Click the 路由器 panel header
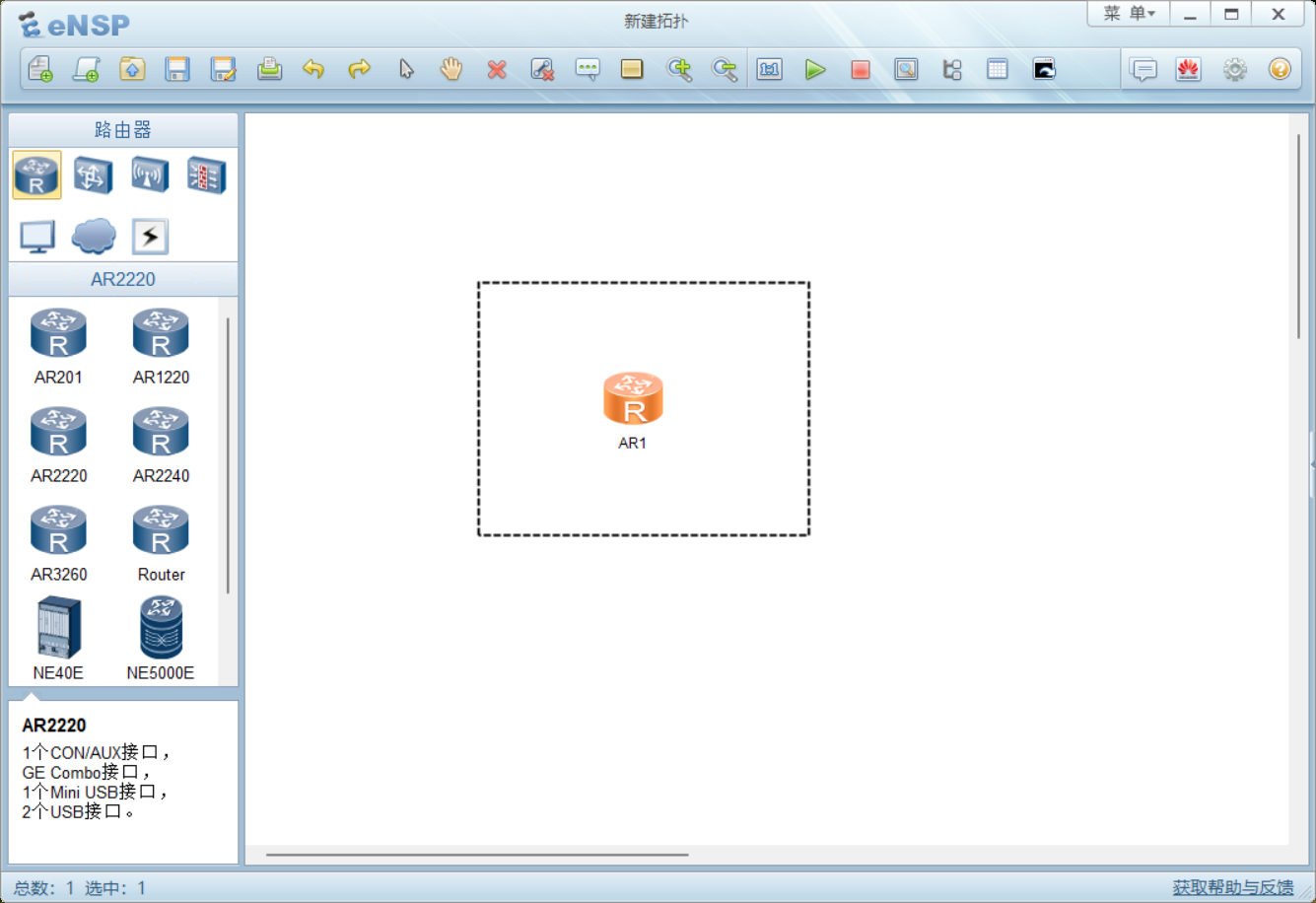 pyautogui.click(x=123, y=130)
